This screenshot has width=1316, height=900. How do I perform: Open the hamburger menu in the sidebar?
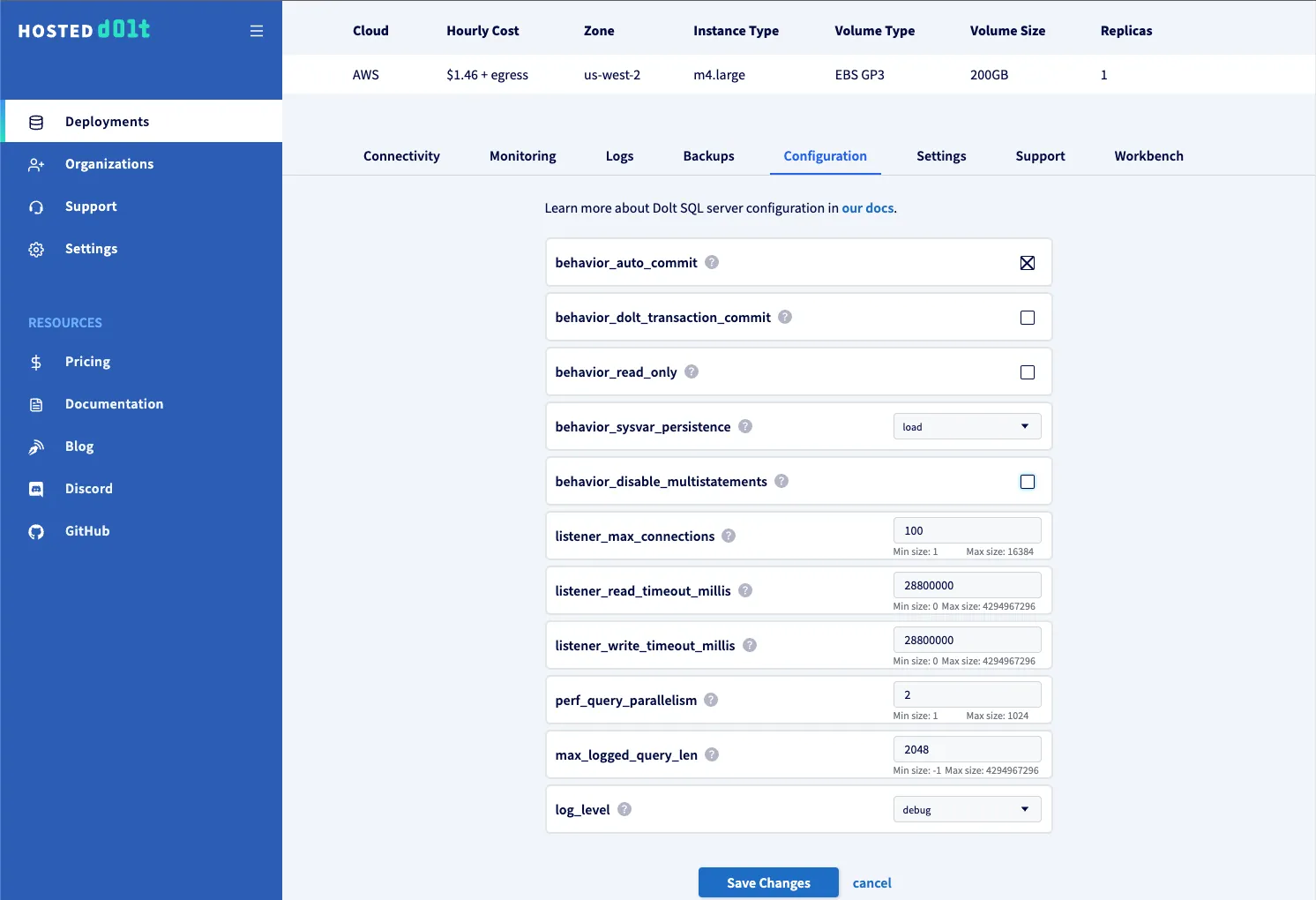[257, 30]
